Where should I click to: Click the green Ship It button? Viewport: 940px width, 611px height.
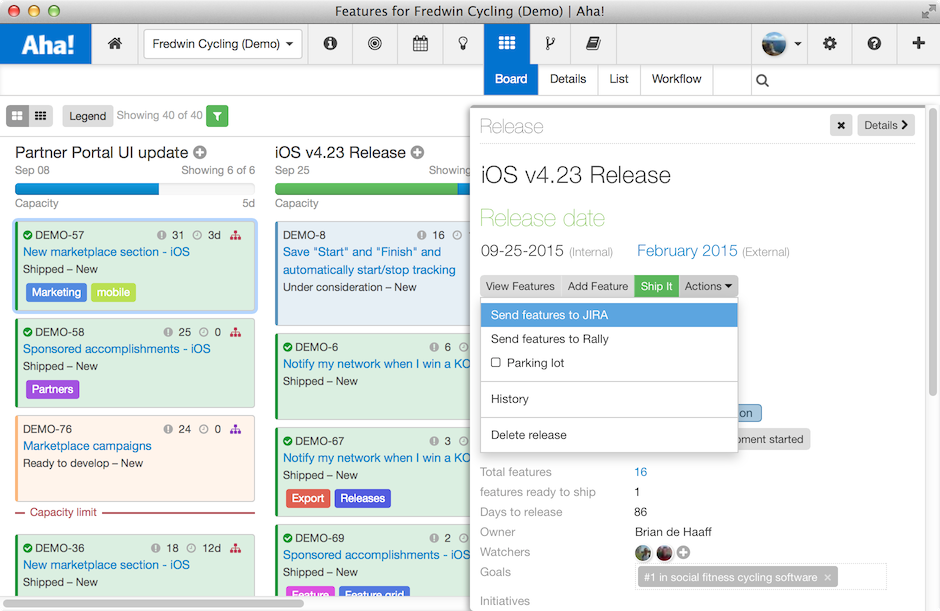(x=656, y=286)
